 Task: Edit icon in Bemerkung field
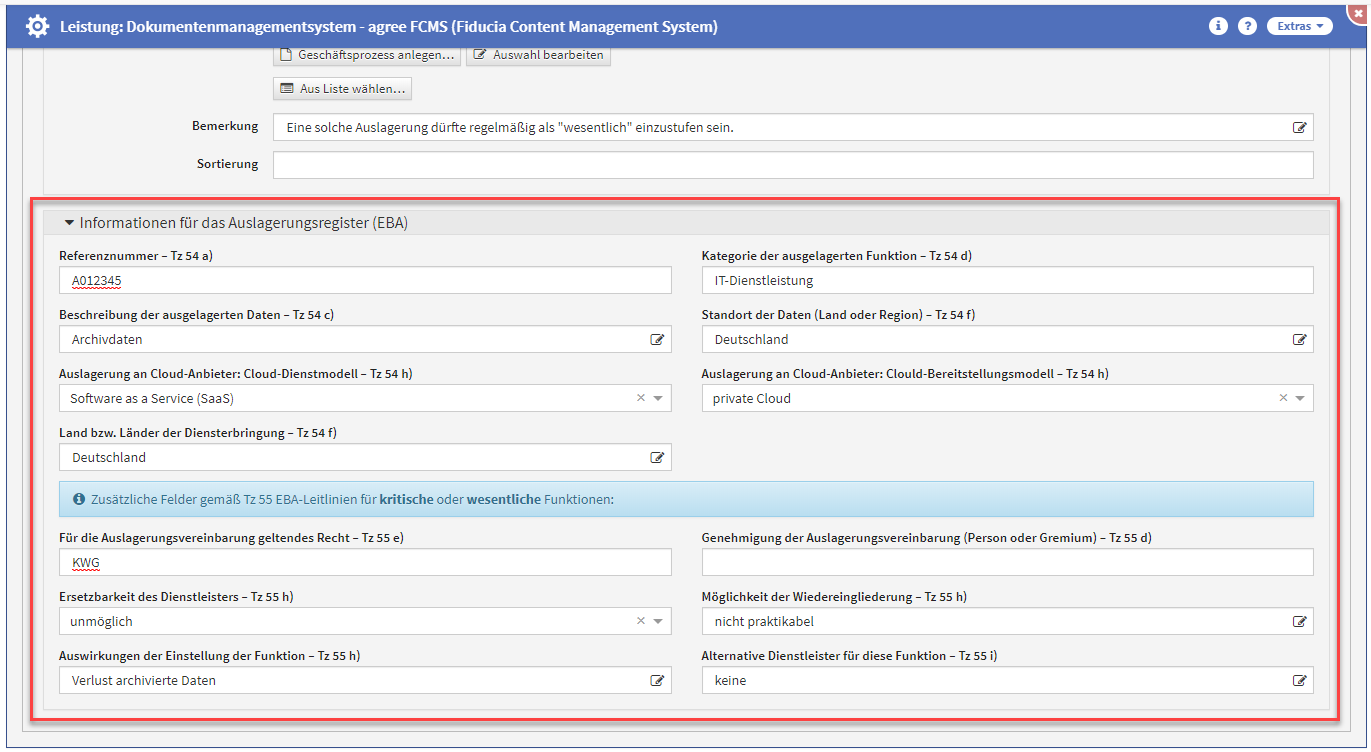1299,128
